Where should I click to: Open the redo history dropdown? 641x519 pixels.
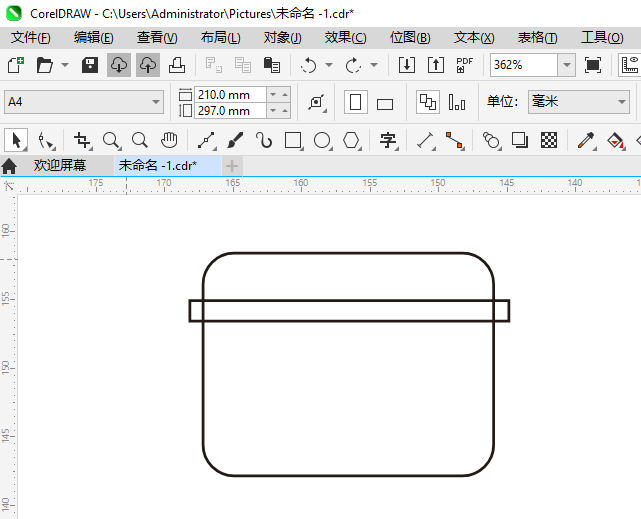coord(374,65)
